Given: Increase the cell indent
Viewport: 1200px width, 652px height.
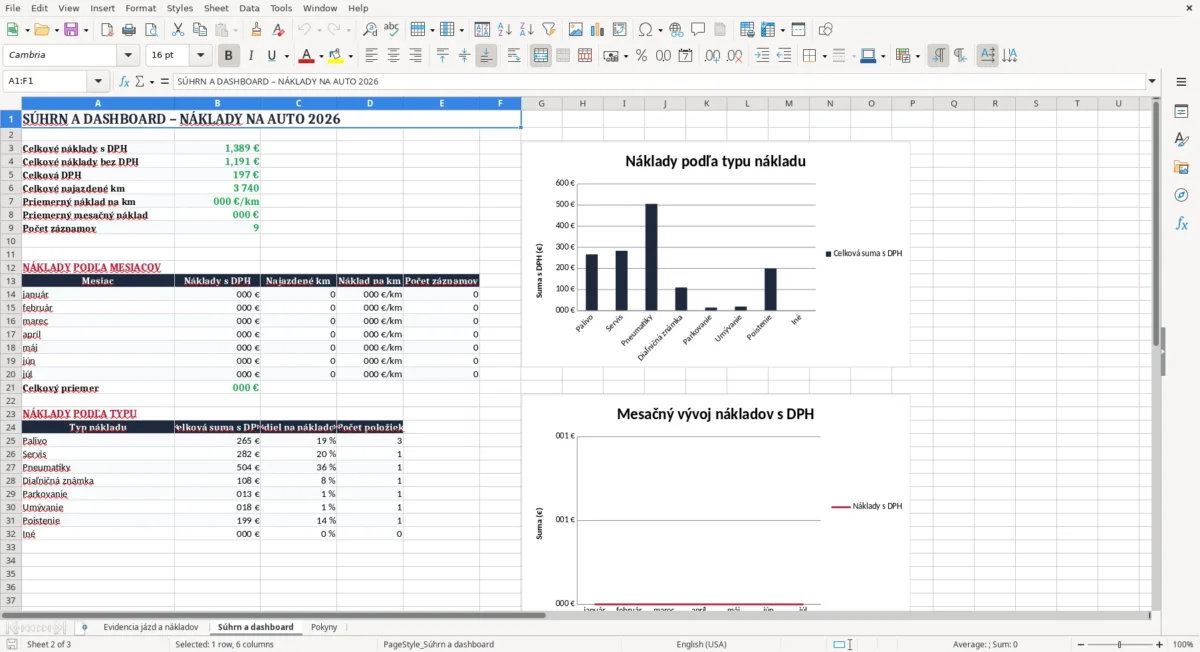Looking at the screenshot, I should 762,56.
